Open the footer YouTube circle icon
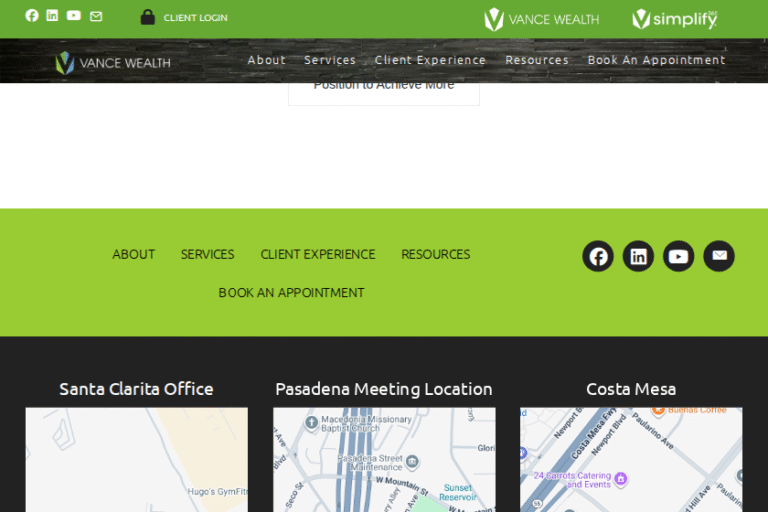Viewport: 768px width, 512px height. tap(678, 256)
